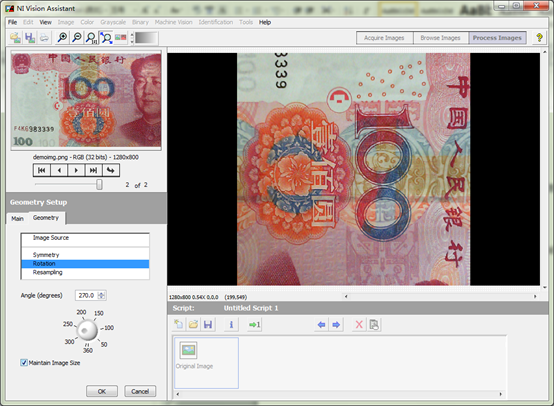Open the Identification menu

pyautogui.click(x=216, y=22)
